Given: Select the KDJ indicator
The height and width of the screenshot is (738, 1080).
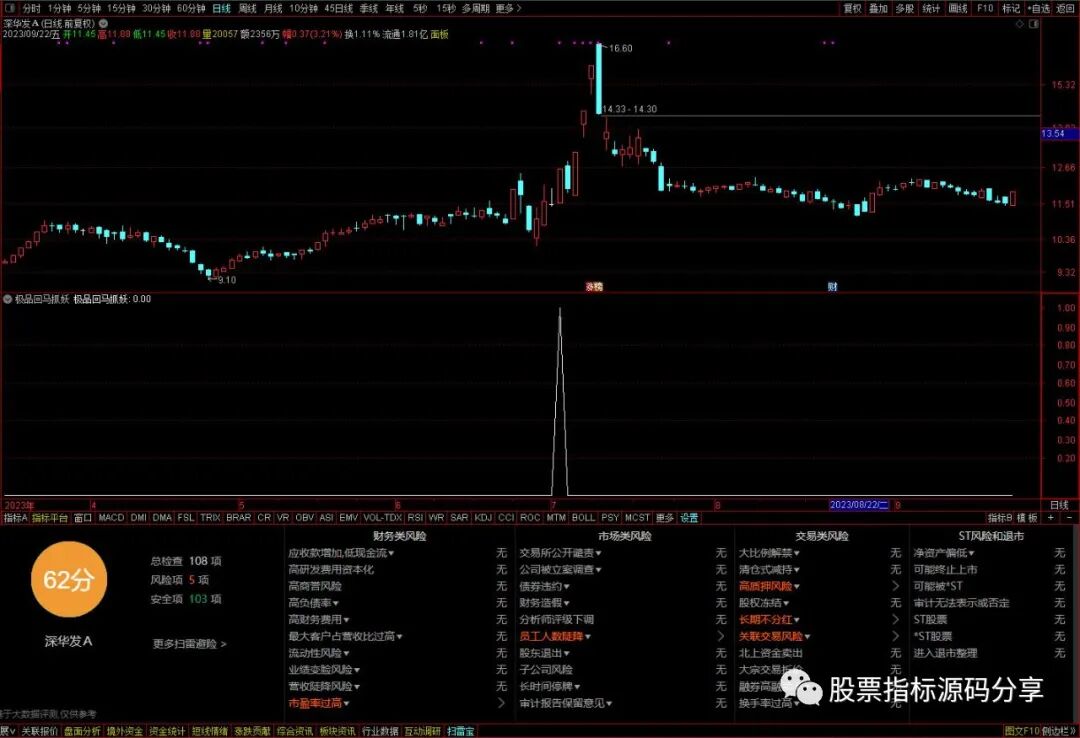Looking at the screenshot, I should (484, 517).
